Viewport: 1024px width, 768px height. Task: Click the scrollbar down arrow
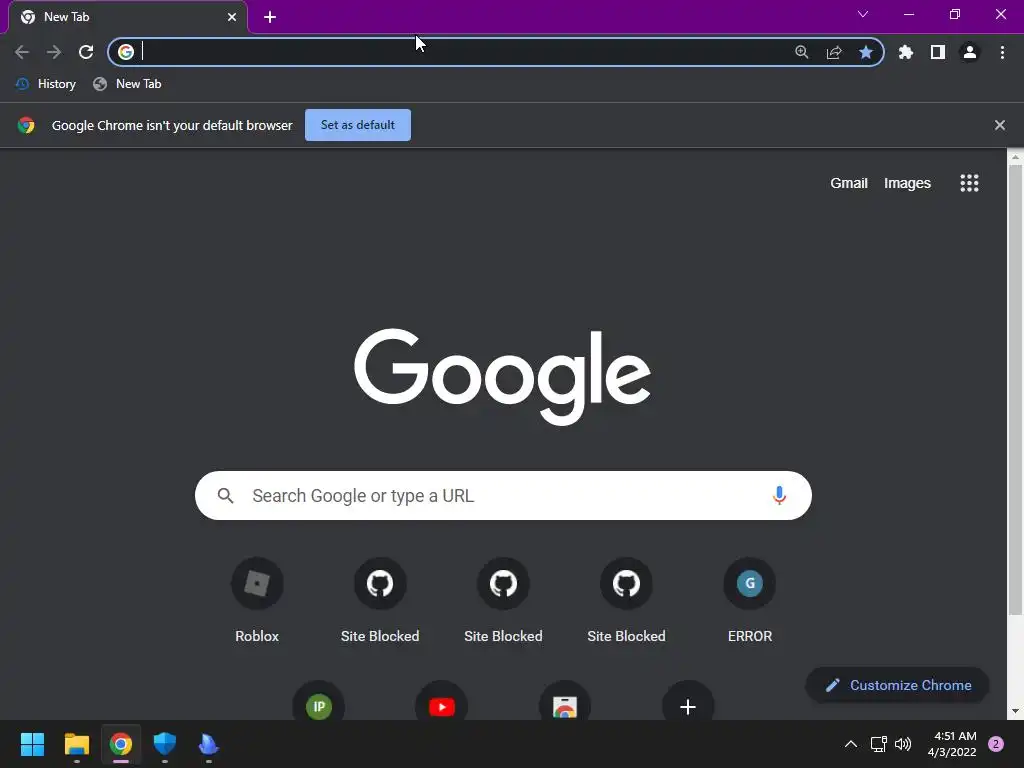point(1015,711)
